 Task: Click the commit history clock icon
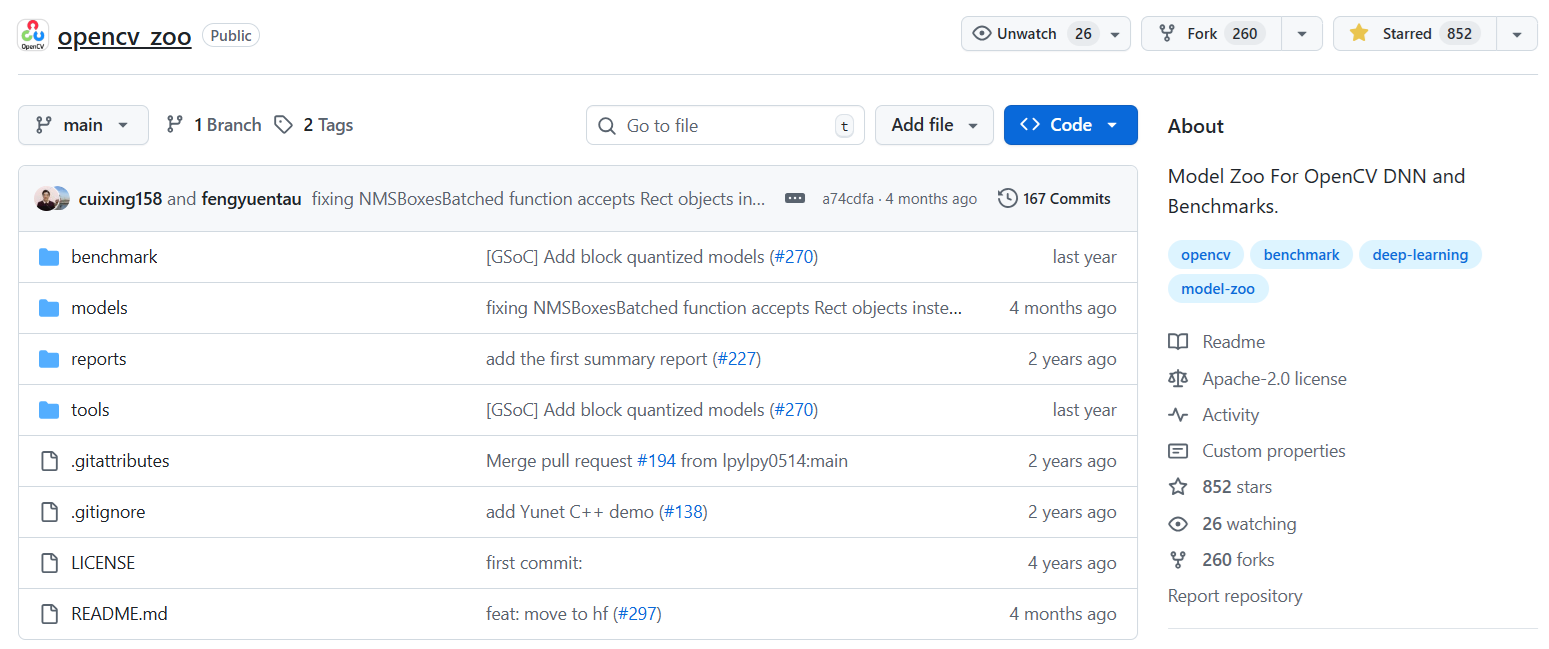[x=1007, y=198]
